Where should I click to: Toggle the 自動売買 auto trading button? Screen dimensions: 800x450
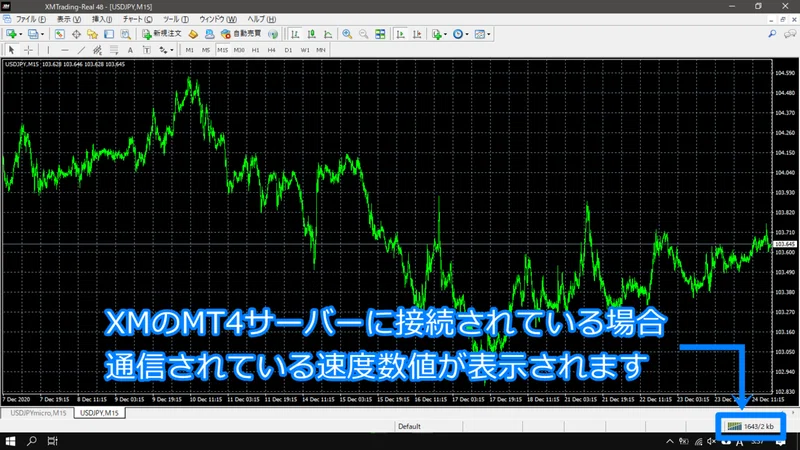click(x=241, y=34)
